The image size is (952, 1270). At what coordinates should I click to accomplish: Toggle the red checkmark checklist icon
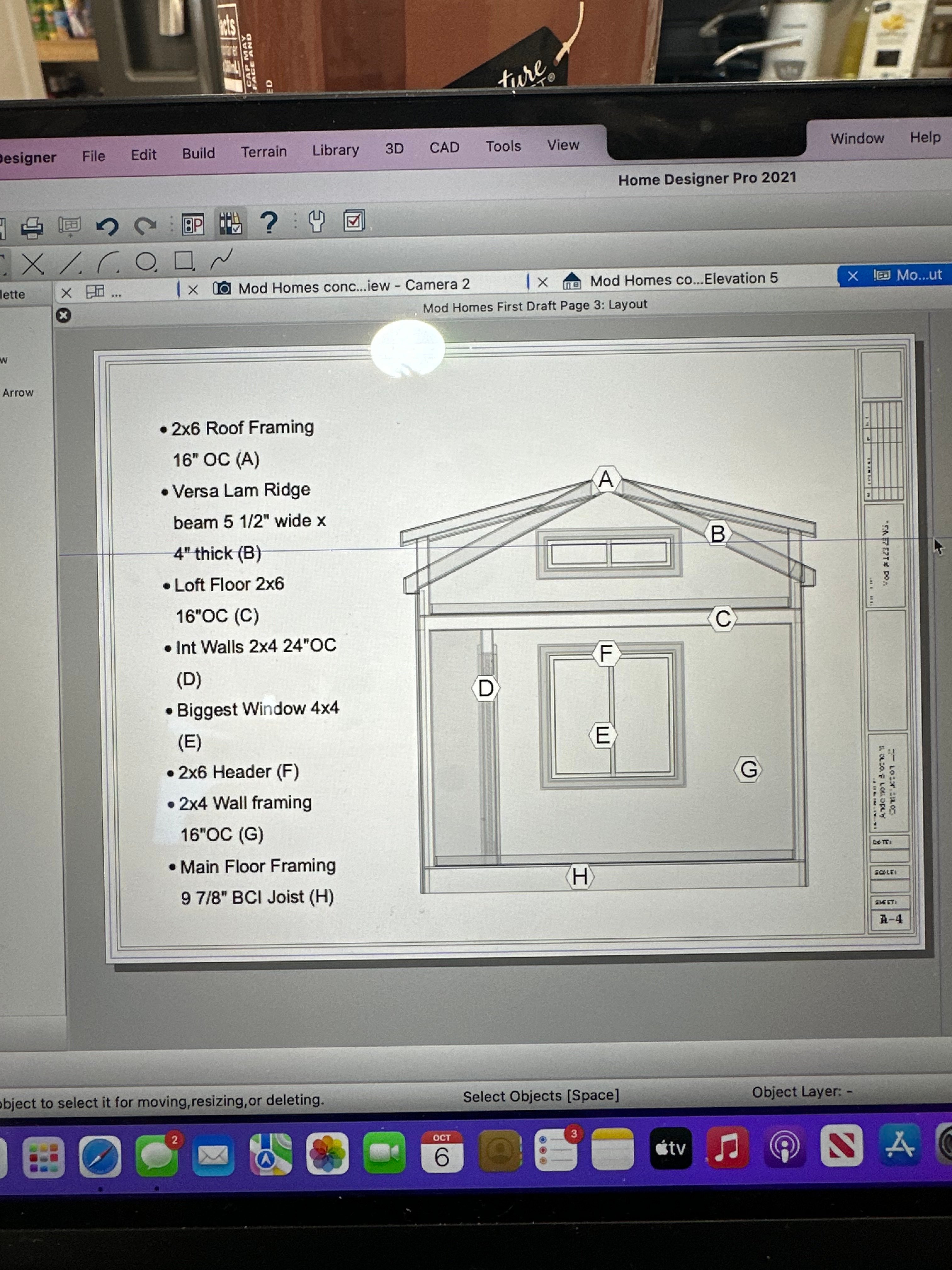pyautogui.click(x=354, y=220)
